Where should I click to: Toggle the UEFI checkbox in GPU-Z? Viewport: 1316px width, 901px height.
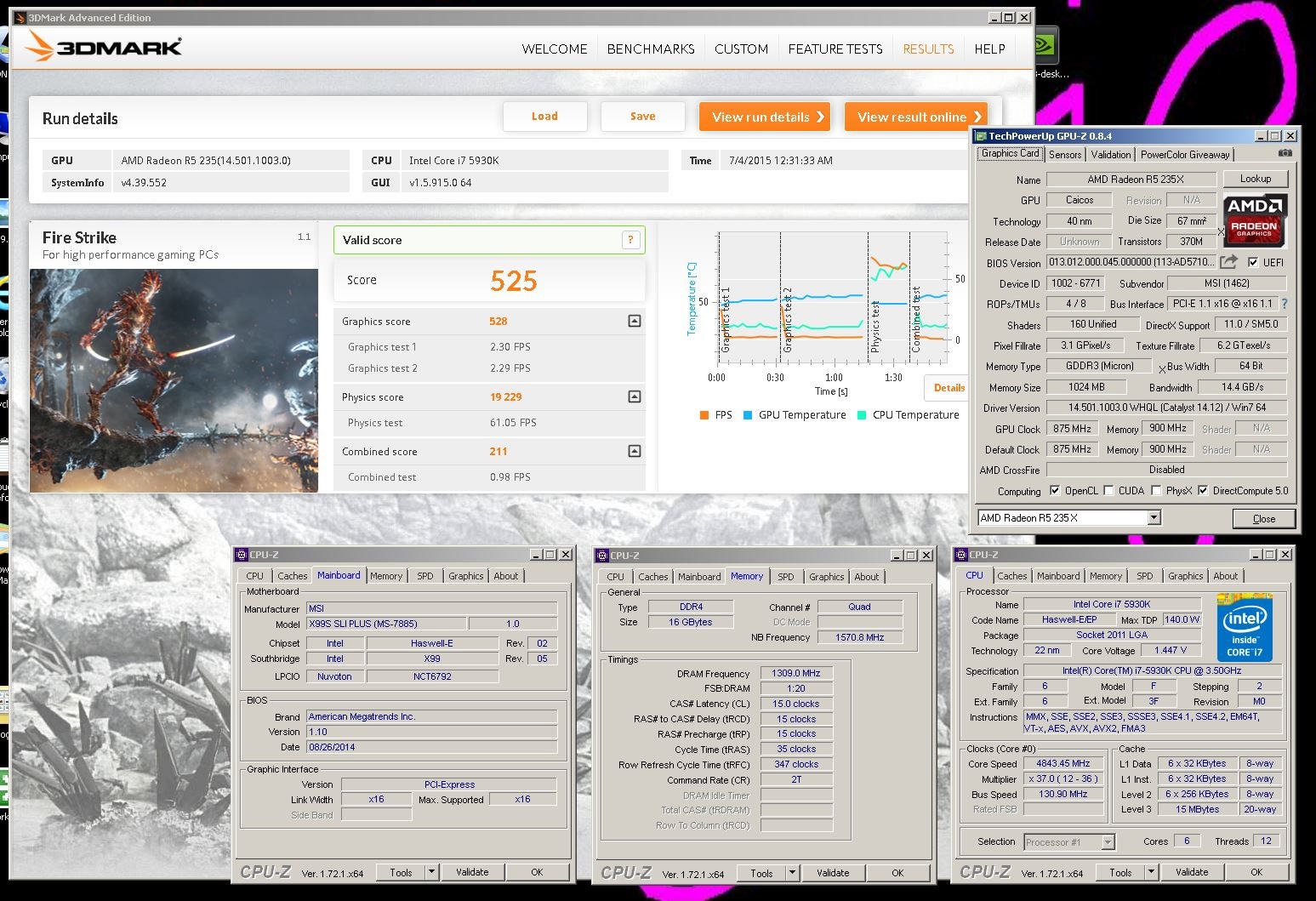point(1252,262)
